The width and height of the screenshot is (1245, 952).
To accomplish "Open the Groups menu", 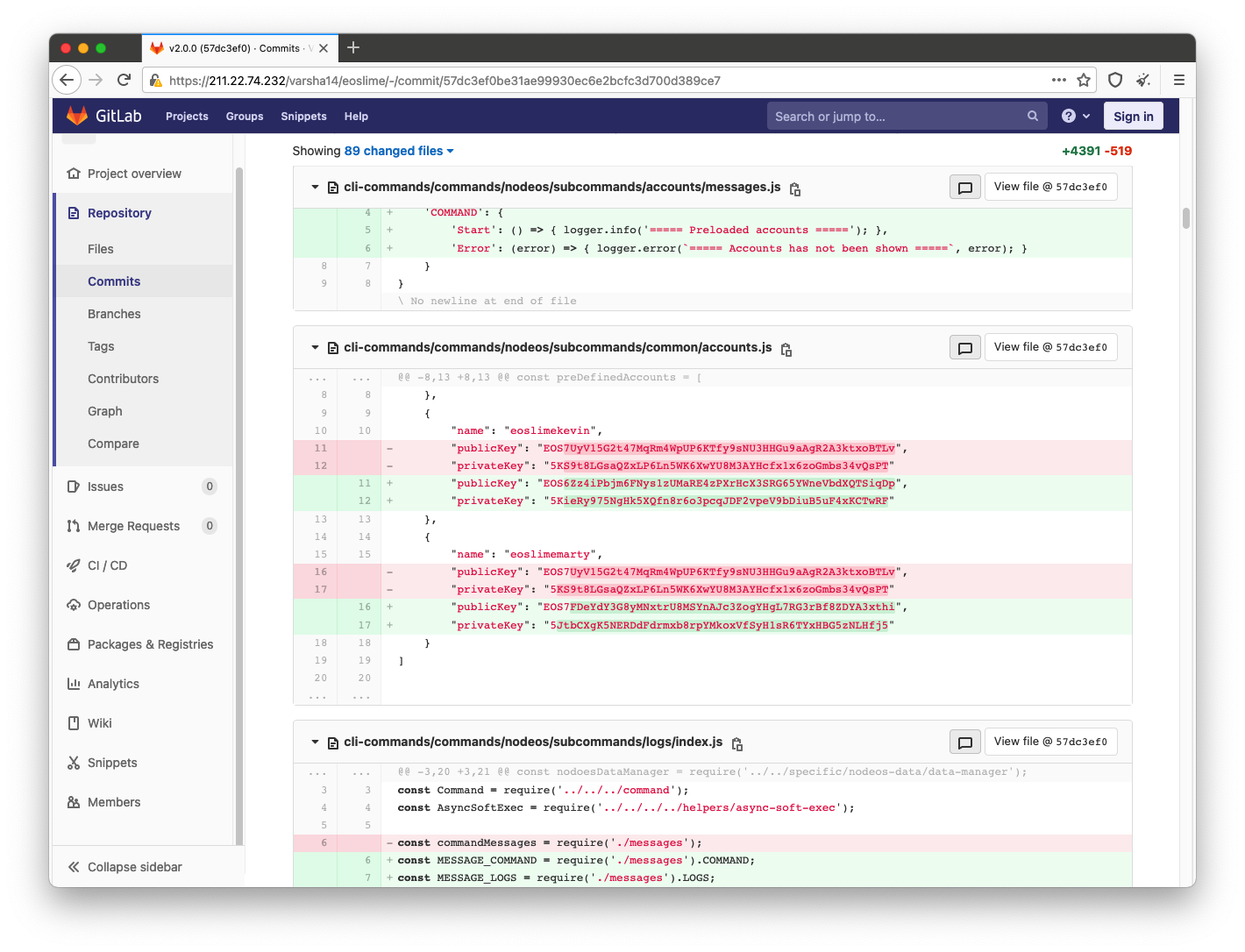I will [x=245, y=116].
